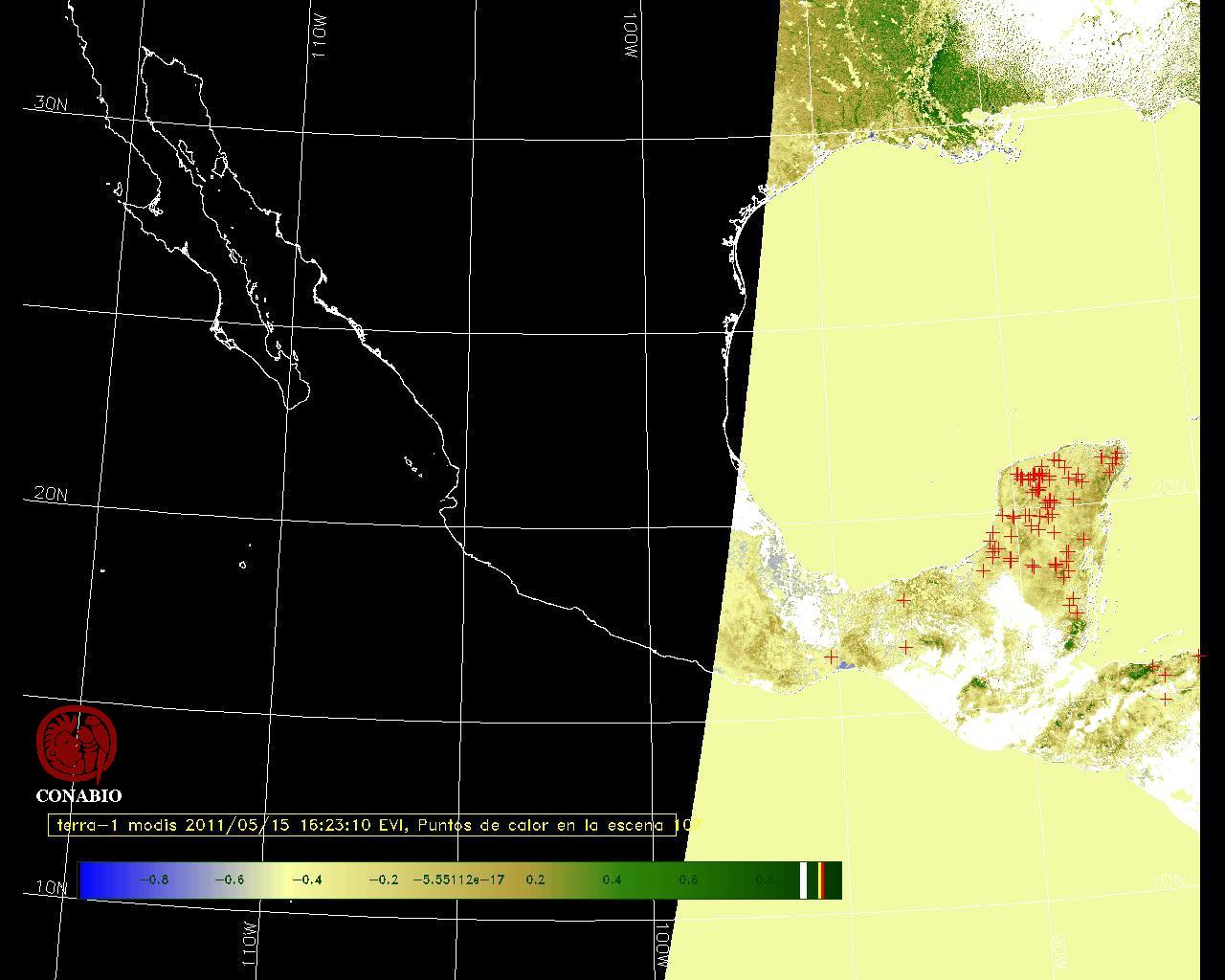The height and width of the screenshot is (980, 1225).
Task: Click the -0.8 value on the color scale
Action: pyautogui.click(x=153, y=880)
